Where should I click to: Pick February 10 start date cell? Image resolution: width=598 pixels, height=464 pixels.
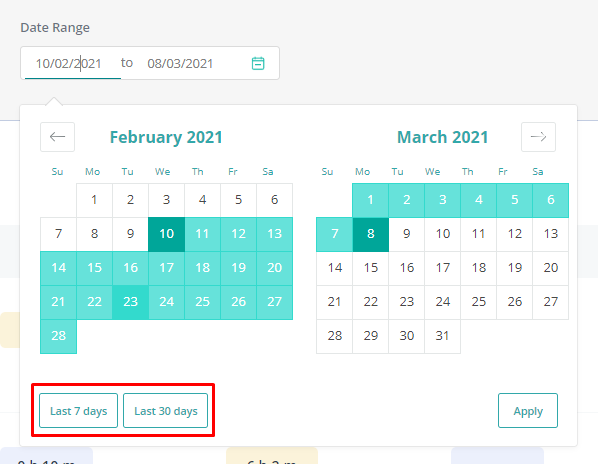[166, 234]
